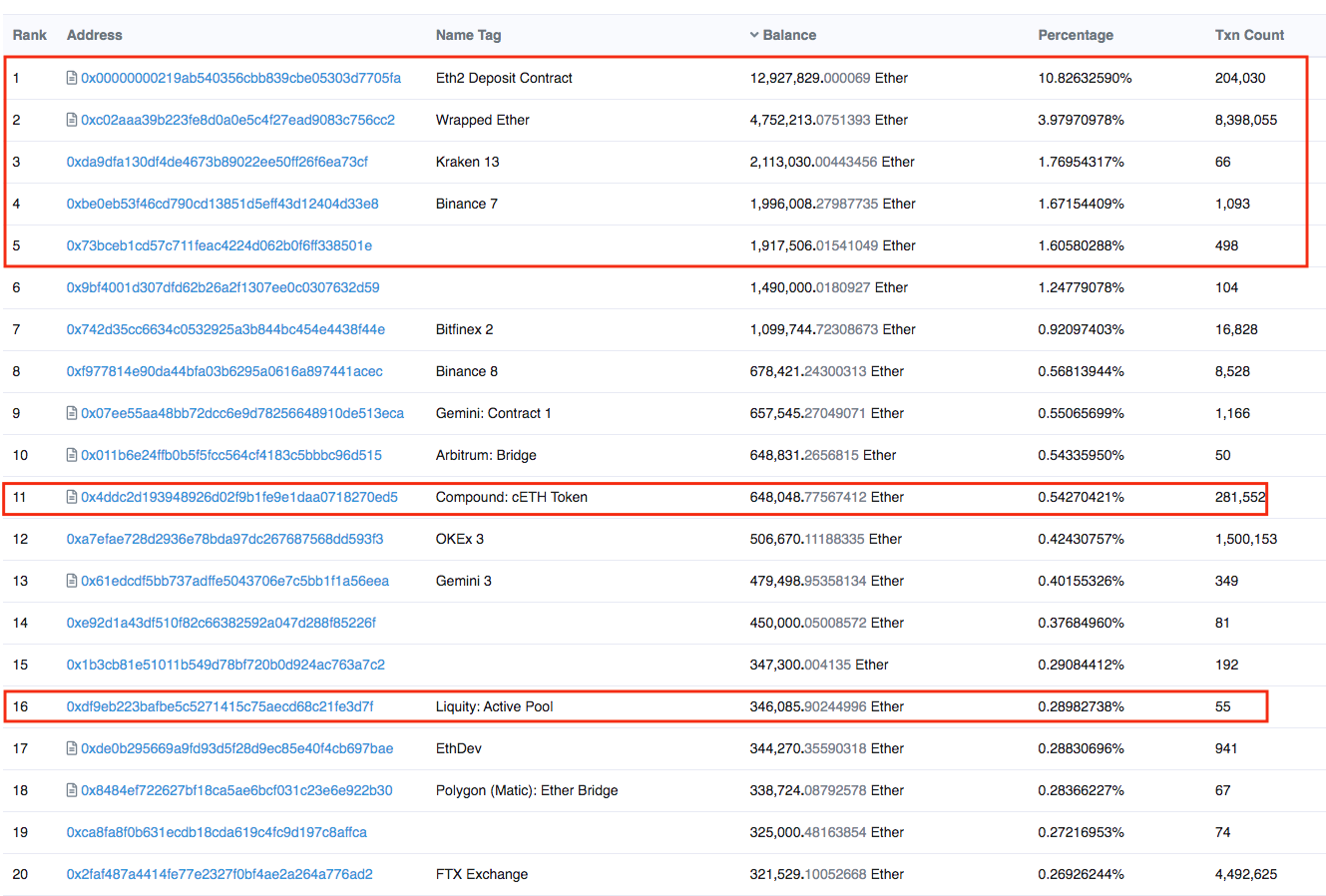Viewport: 1326px width, 896px height.
Task: Open rank 5 address 0x73bceb1cd57c711f...
Action: (x=220, y=245)
